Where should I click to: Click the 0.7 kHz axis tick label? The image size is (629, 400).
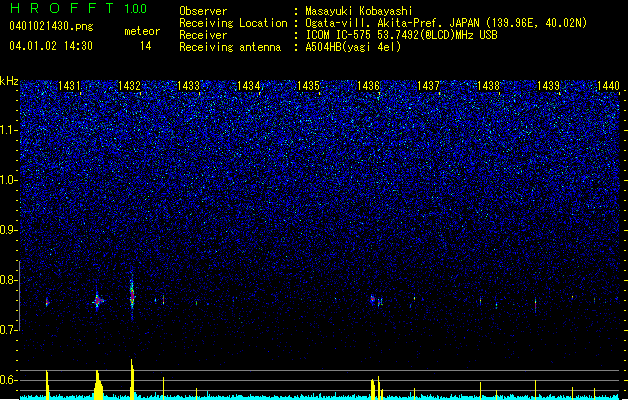coord(9,330)
